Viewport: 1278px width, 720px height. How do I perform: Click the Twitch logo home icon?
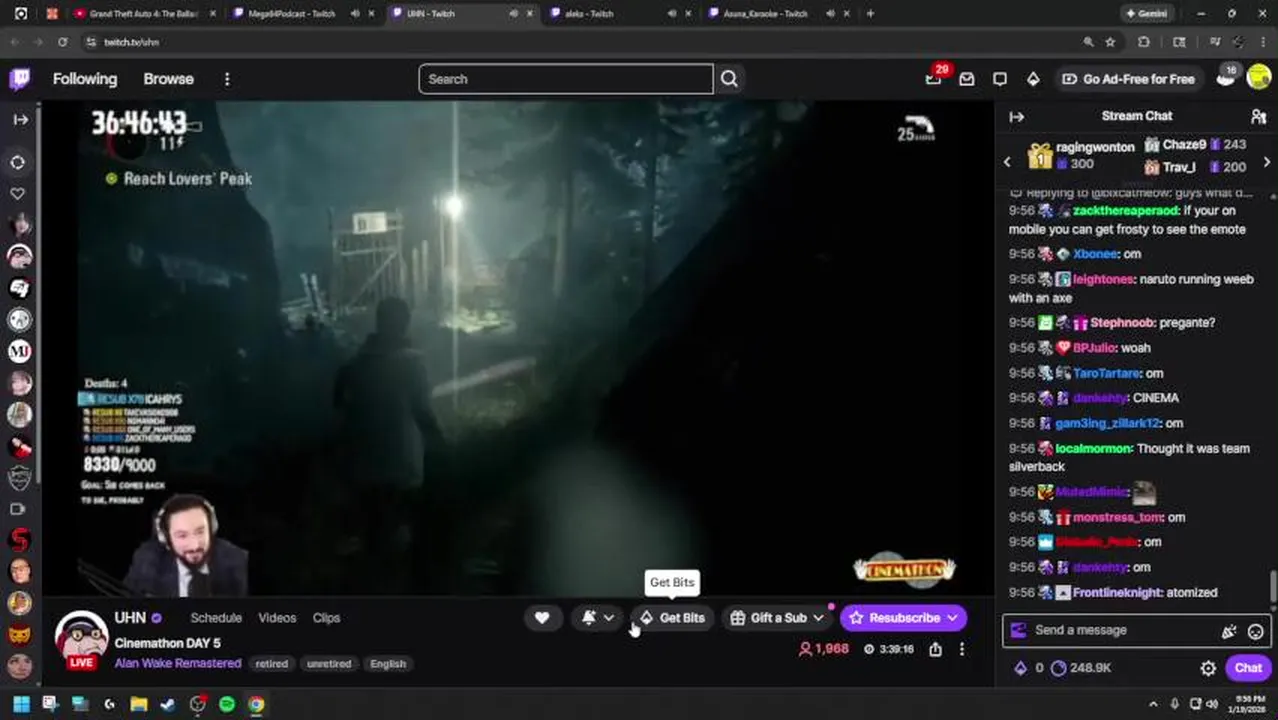pos(20,79)
